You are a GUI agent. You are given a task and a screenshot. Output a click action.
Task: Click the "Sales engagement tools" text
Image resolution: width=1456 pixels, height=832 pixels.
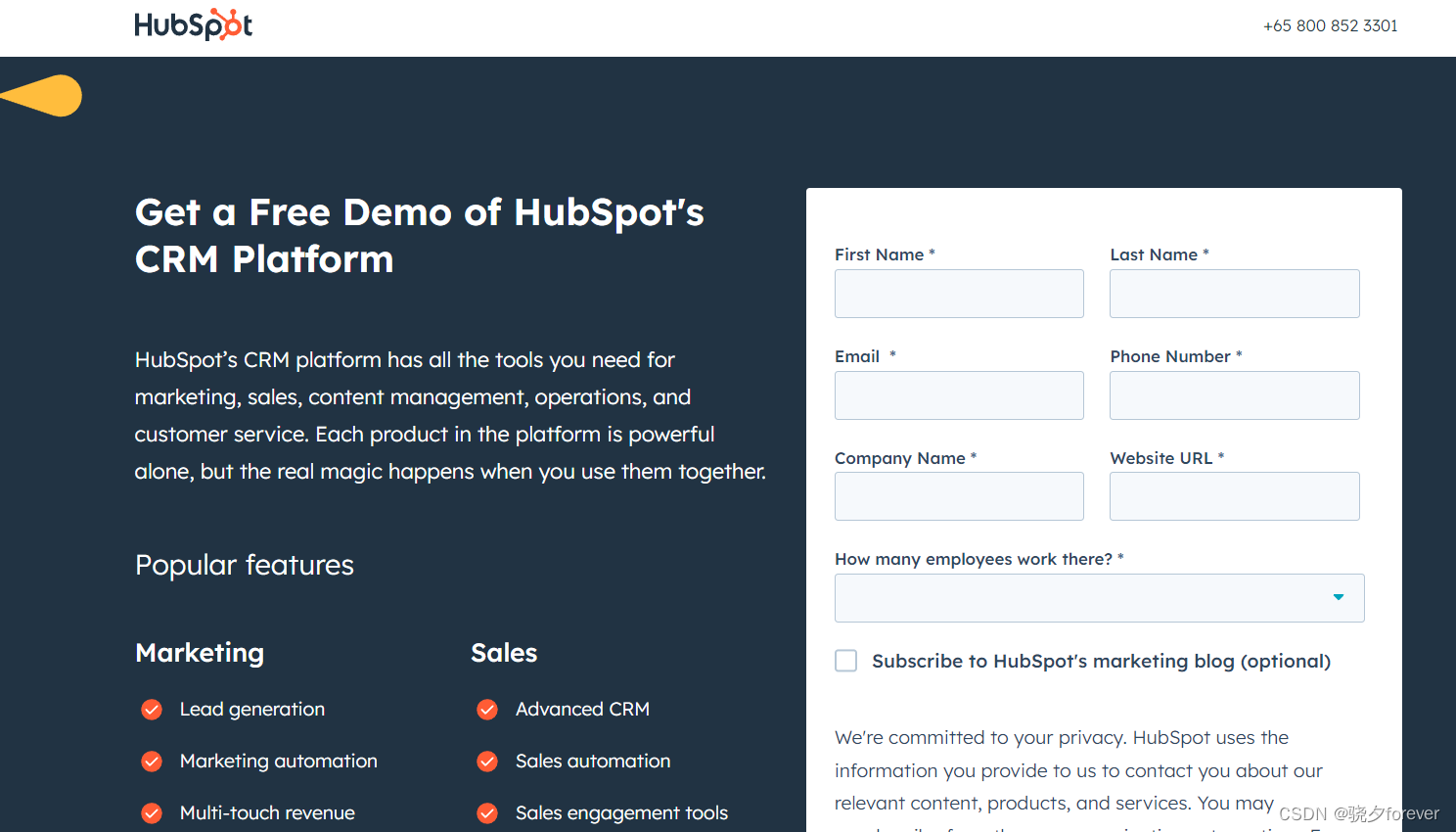(x=622, y=813)
